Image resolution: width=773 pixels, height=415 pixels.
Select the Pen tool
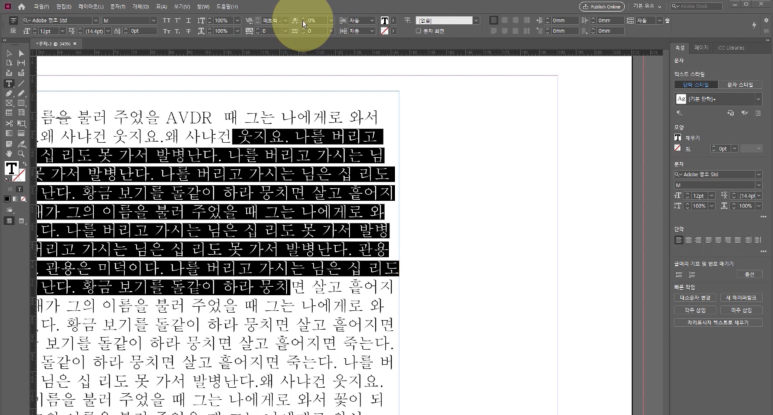[x=9, y=93]
